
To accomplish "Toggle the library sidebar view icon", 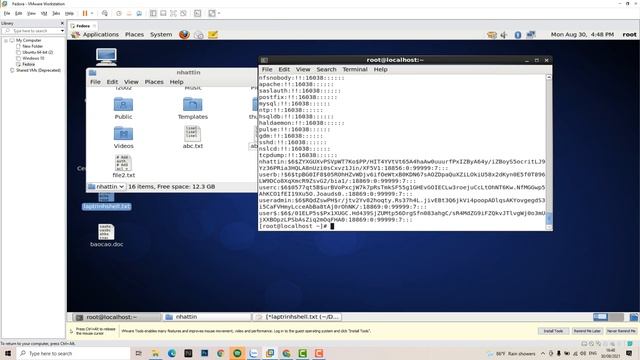I will click(x=153, y=13).
